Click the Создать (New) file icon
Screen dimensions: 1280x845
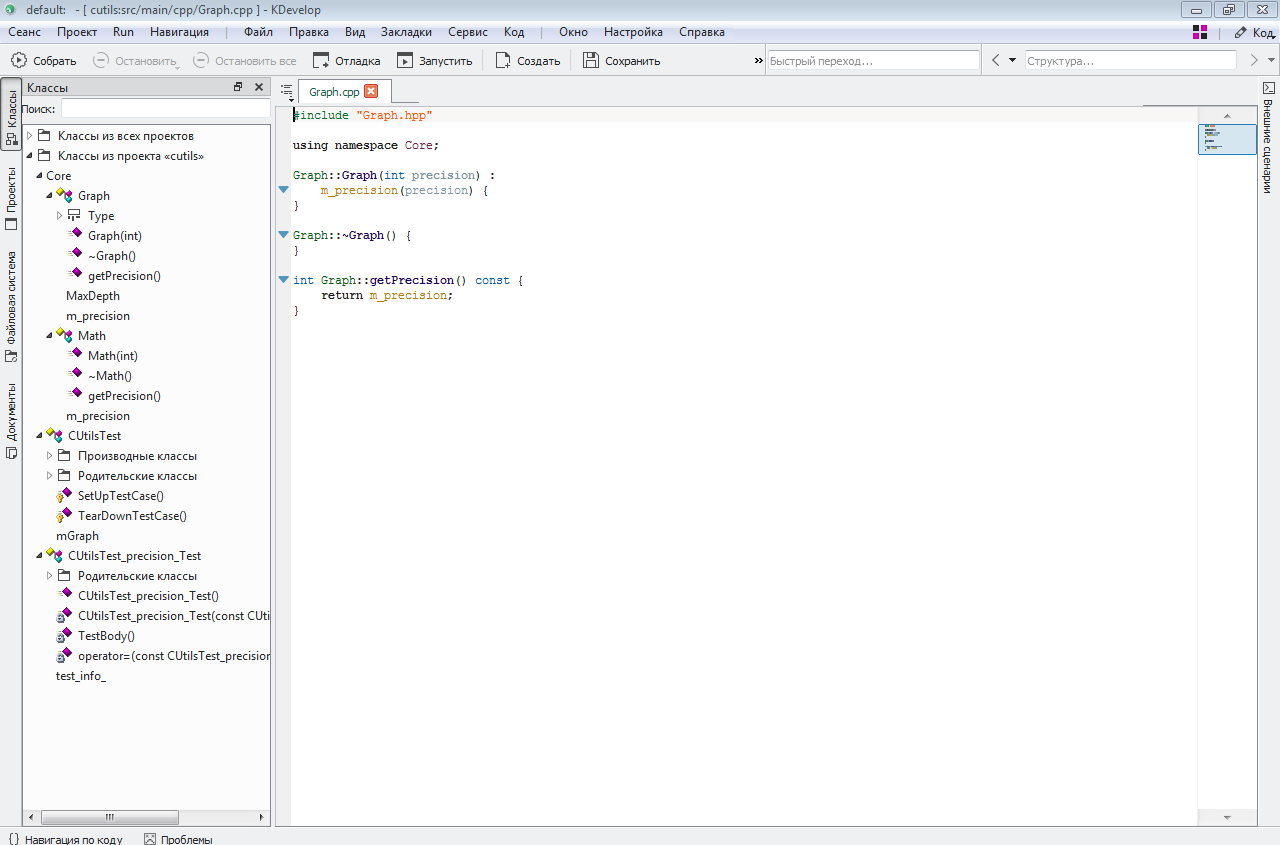click(503, 61)
